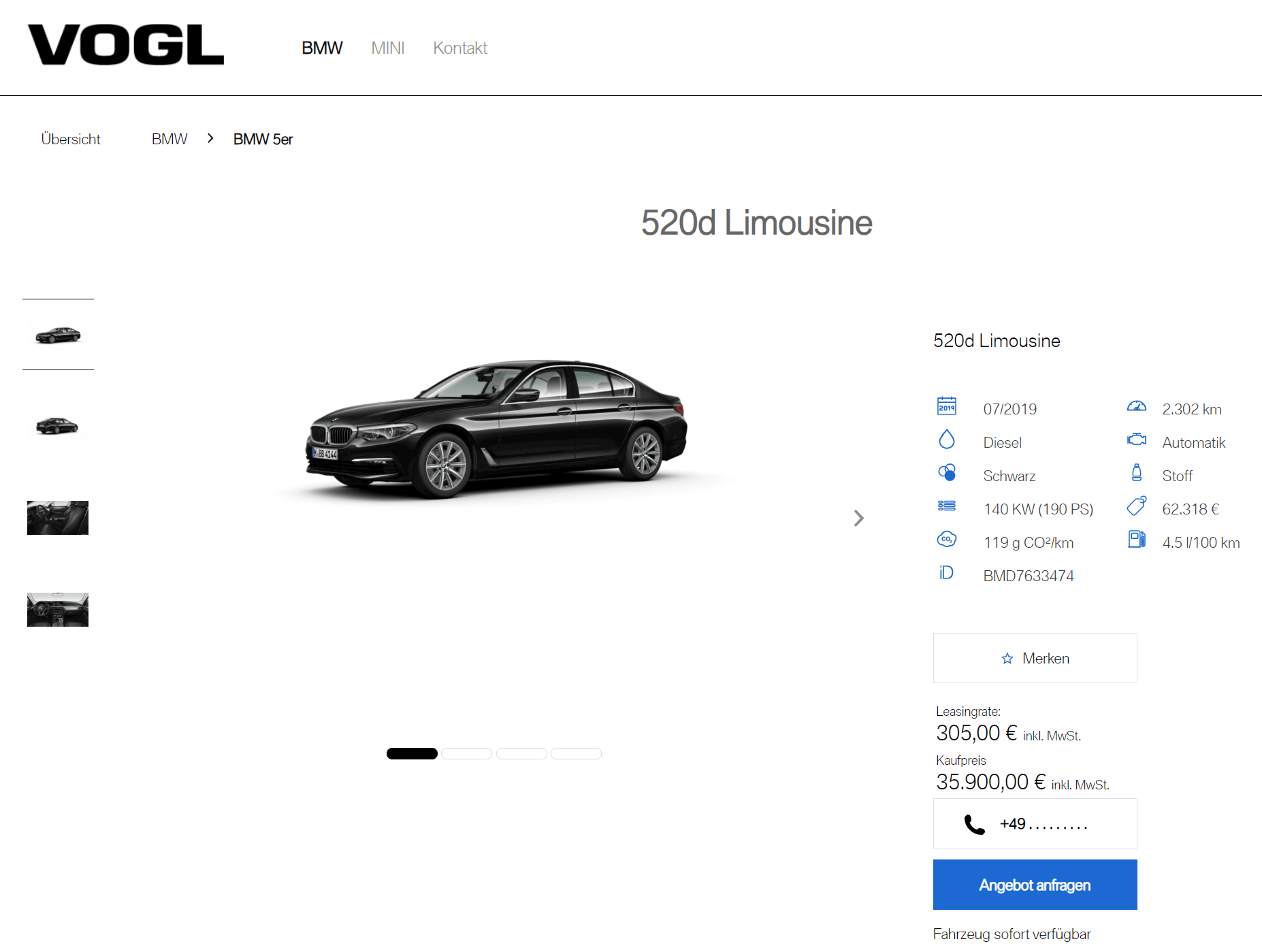The width and height of the screenshot is (1262, 952).
Task: Open the Kontakt menu item
Action: [460, 48]
